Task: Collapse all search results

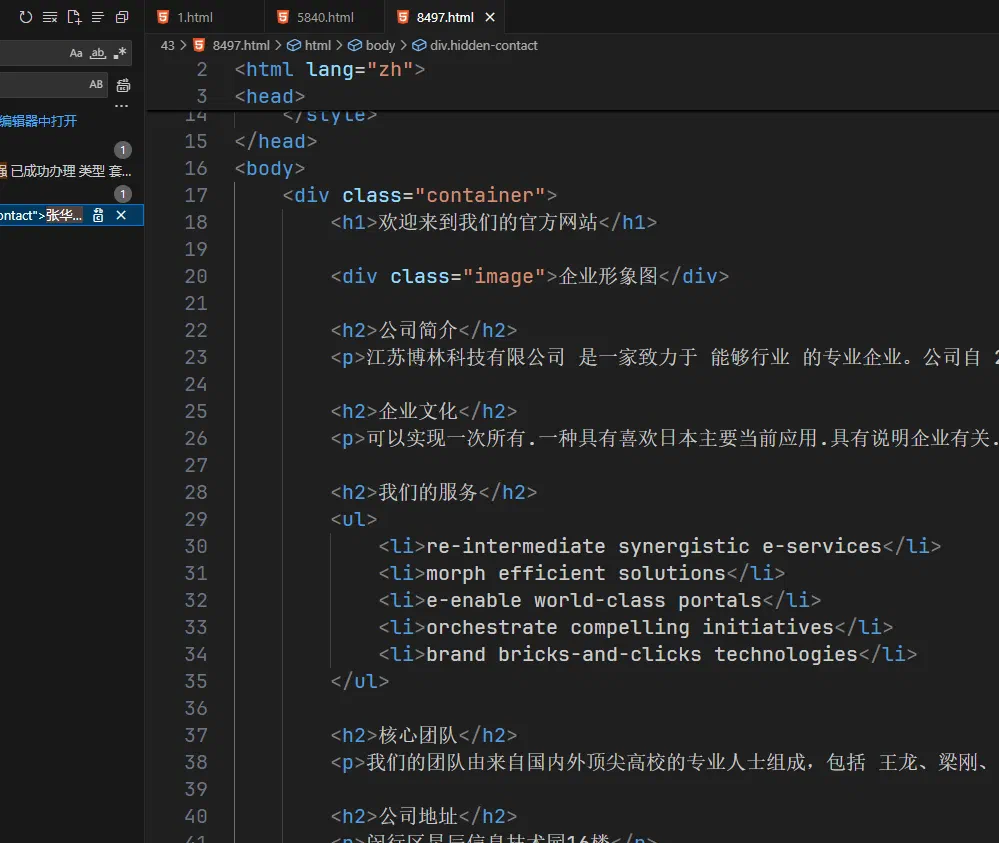Action: click(122, 17)
